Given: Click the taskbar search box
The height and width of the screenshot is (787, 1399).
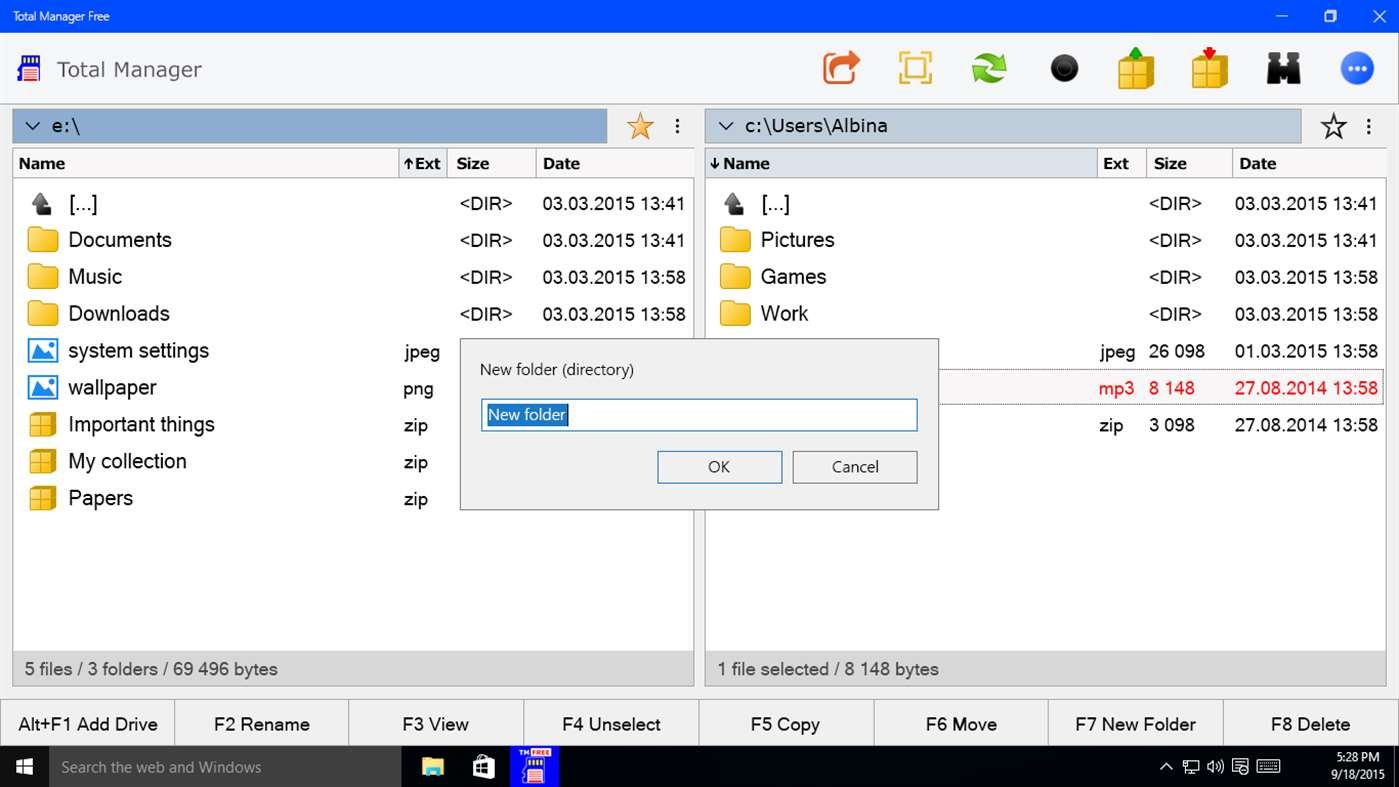Looking at the screenshot, I should 225,767.
